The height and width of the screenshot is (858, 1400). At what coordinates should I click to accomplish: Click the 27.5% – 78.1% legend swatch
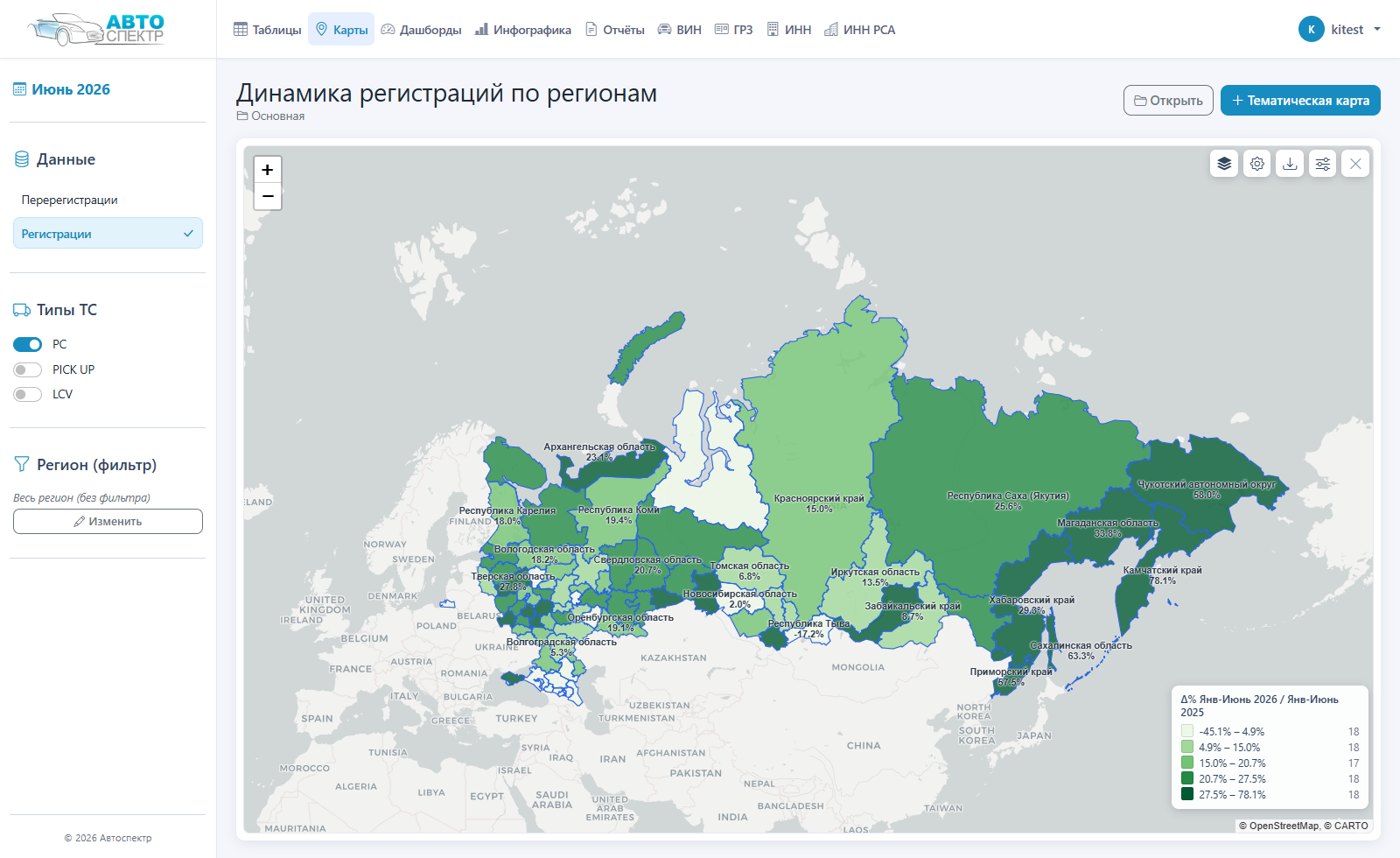[x=1187, y=794]
